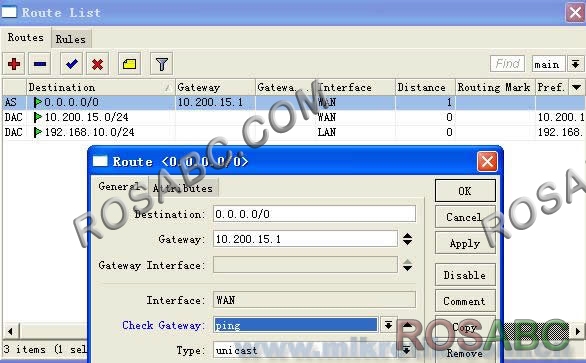This screenshot has width=586, height=363.
Task: Open the Check Gateway dropdown arrow
Action: point(388,325)
